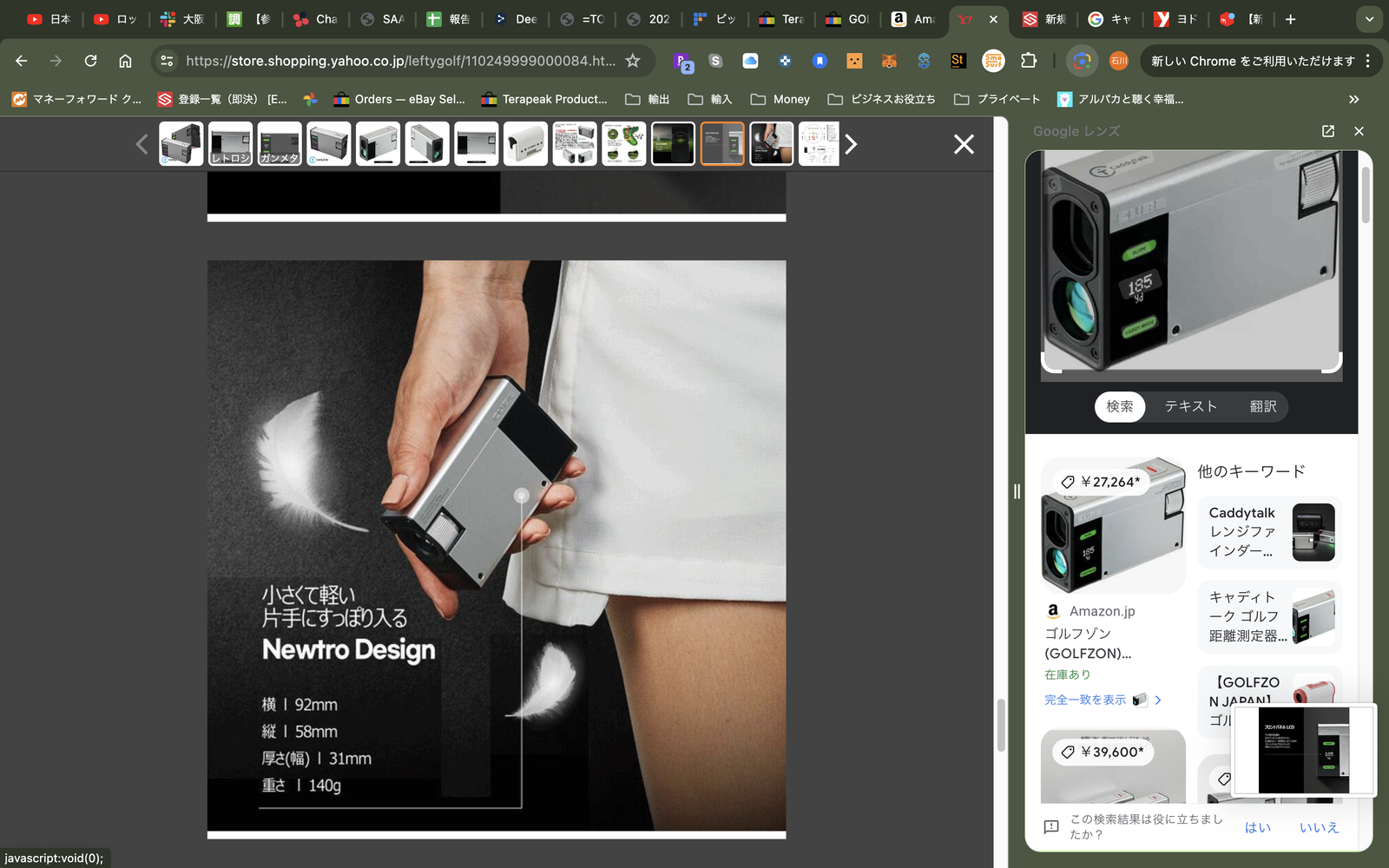Show previous thumbnails with left chevron
Viewport: 1389px width, 868px height.
click(142, 144)
